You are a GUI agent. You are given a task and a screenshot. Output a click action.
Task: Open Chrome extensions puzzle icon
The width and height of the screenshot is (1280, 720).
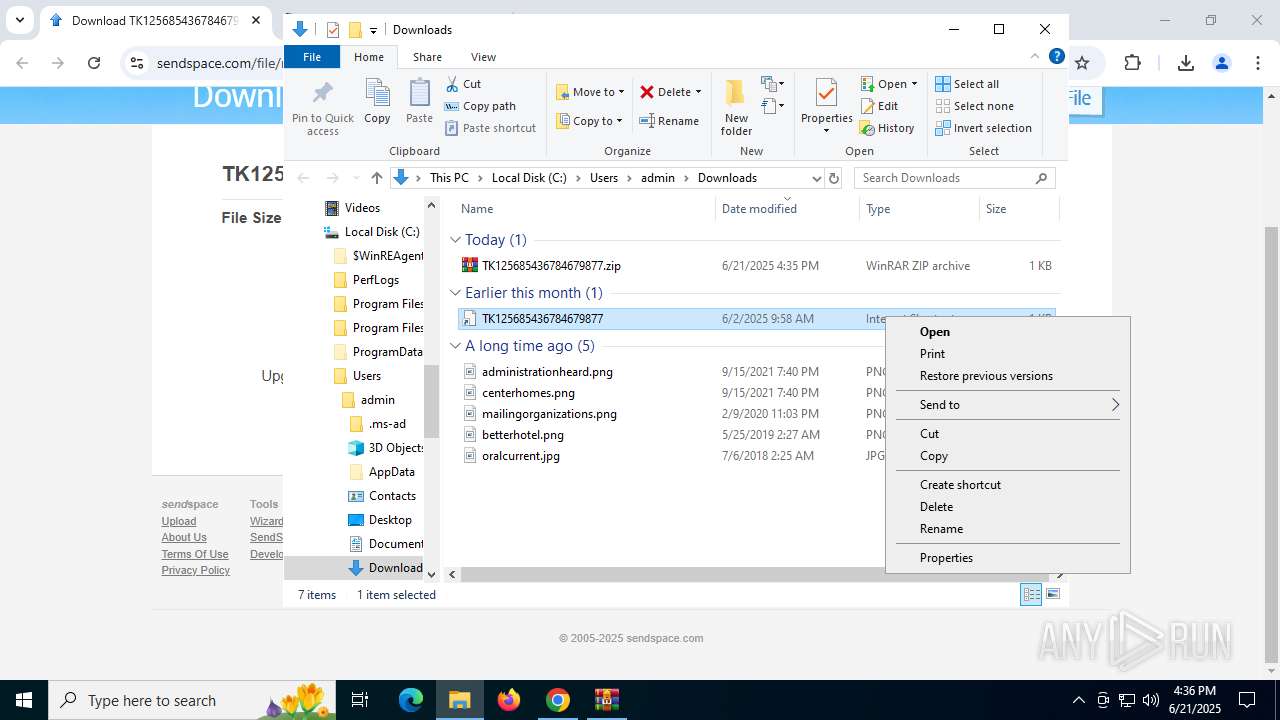[x=1132, y=63]
